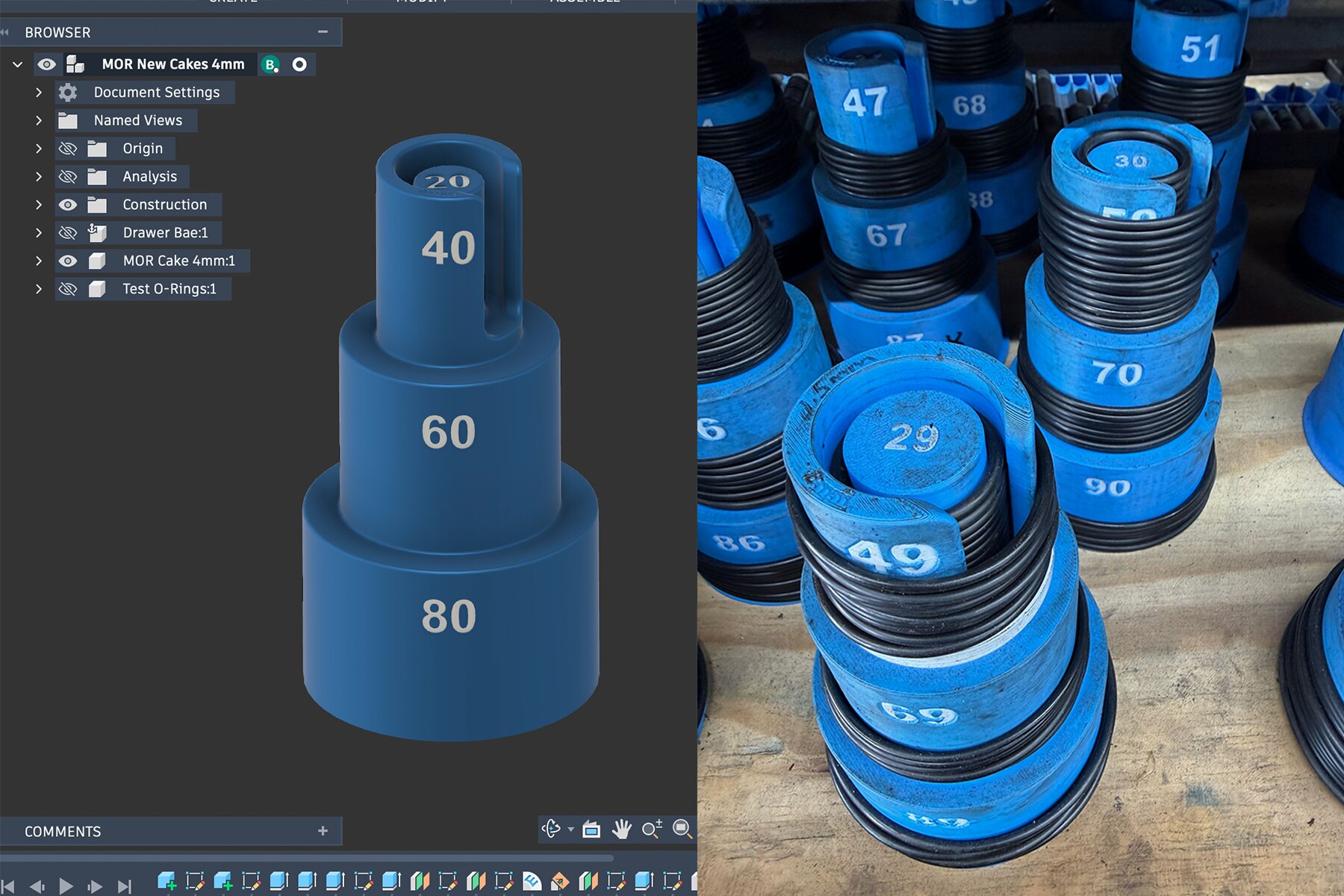The image size is (1344, 896).
Task: Expand the MOR Cake 4mm:1 node
Action: point(39,261)
